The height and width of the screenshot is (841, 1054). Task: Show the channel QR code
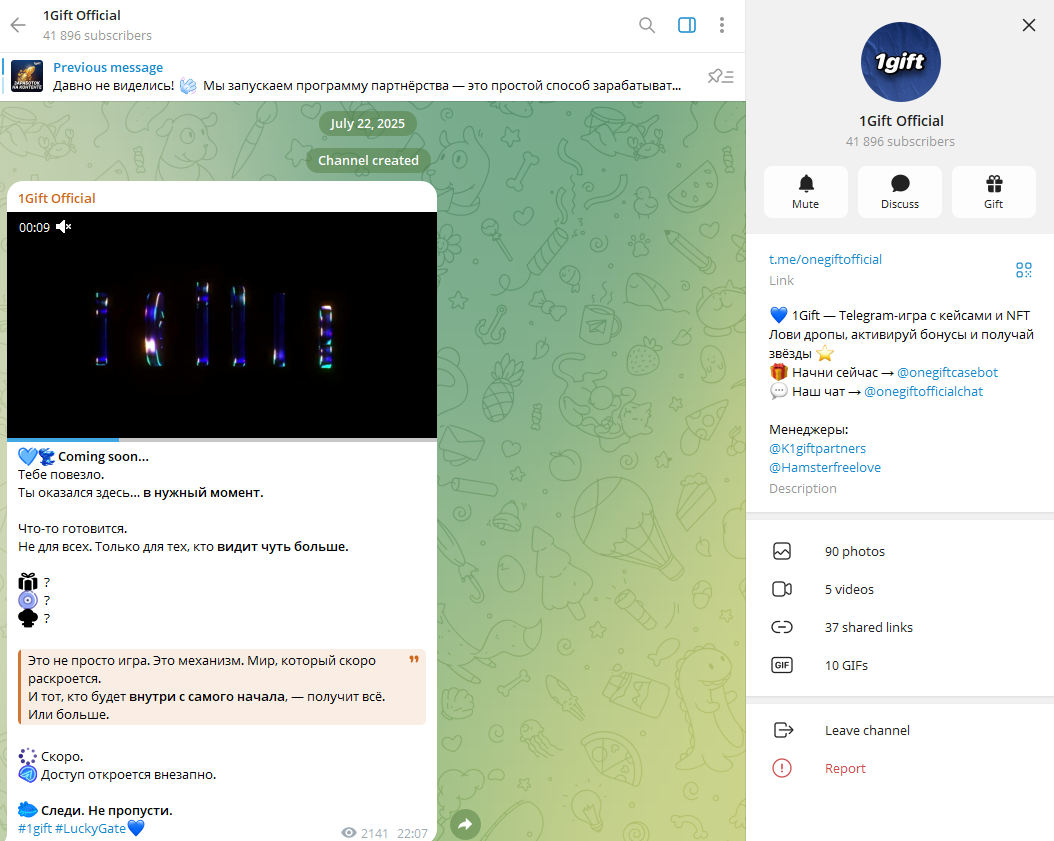(1023, 270)
